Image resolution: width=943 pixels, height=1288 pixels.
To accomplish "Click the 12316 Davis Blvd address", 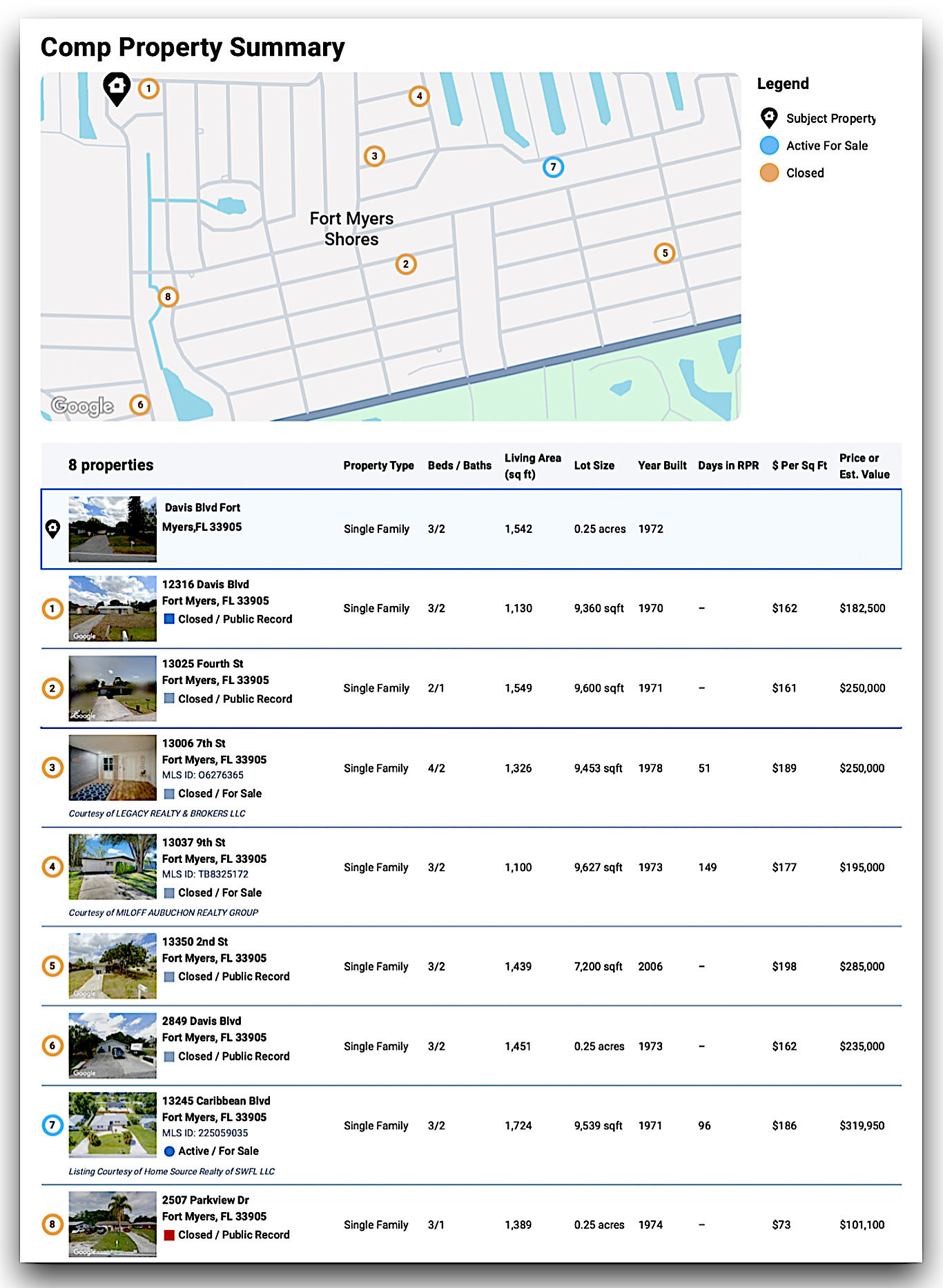I will pos(205,585).
